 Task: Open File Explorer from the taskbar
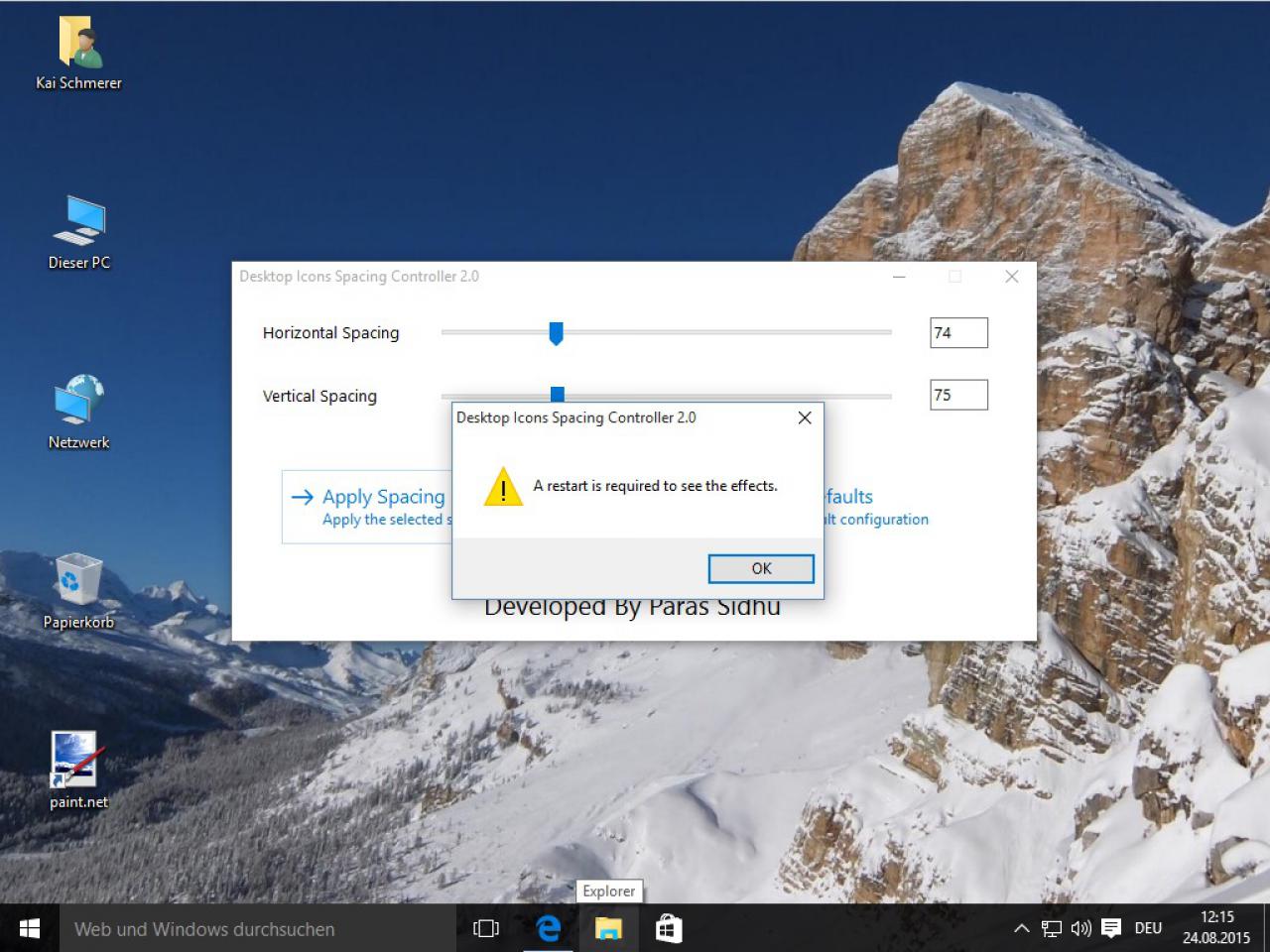click(608, 928)
